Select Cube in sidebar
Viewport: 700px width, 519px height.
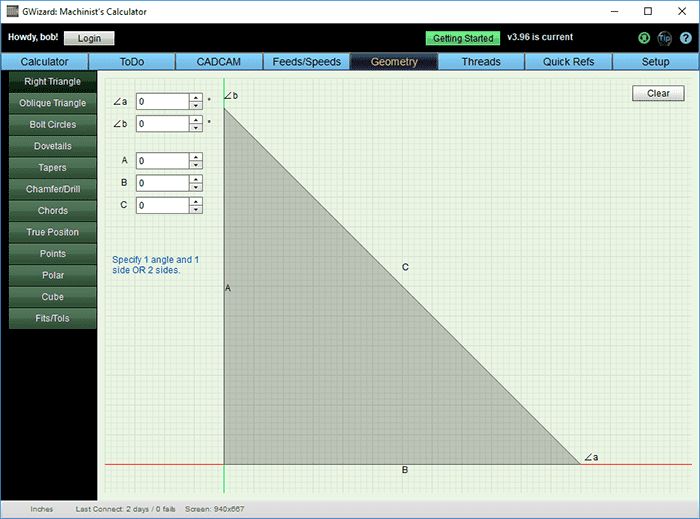53,297
